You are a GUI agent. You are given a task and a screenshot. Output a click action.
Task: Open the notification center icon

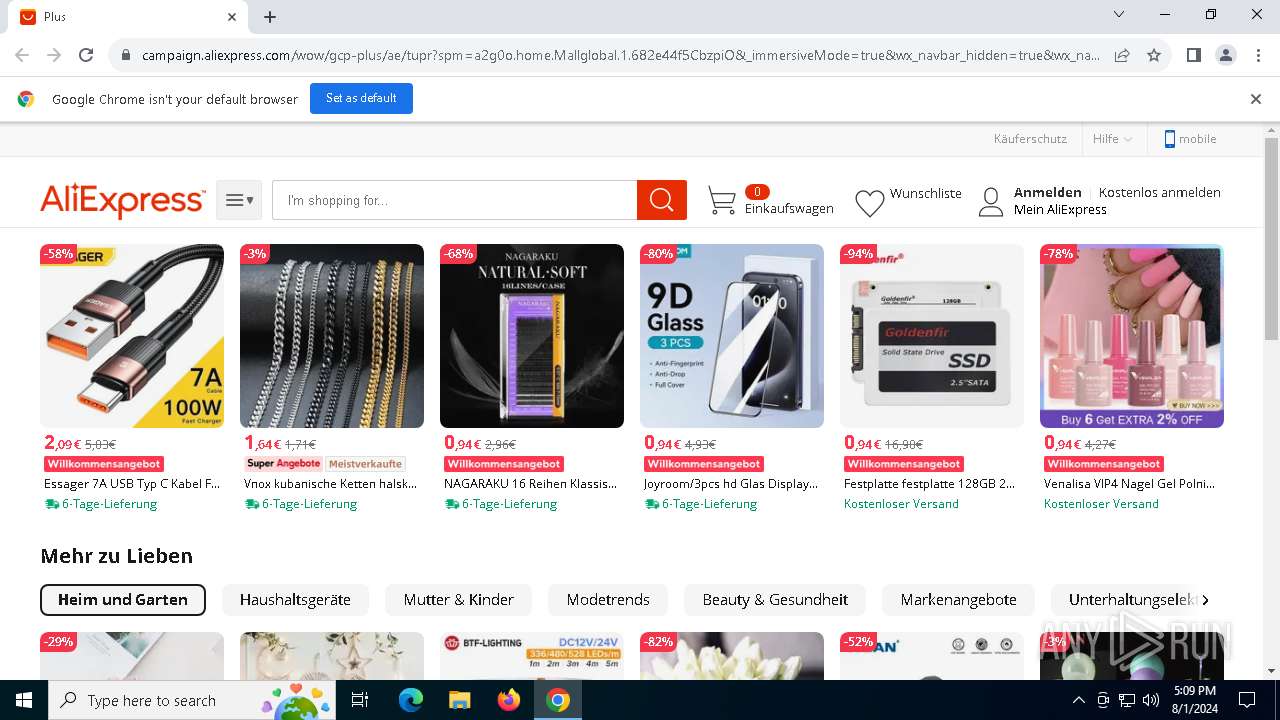pyautogui.click(x=1247, y=700)
